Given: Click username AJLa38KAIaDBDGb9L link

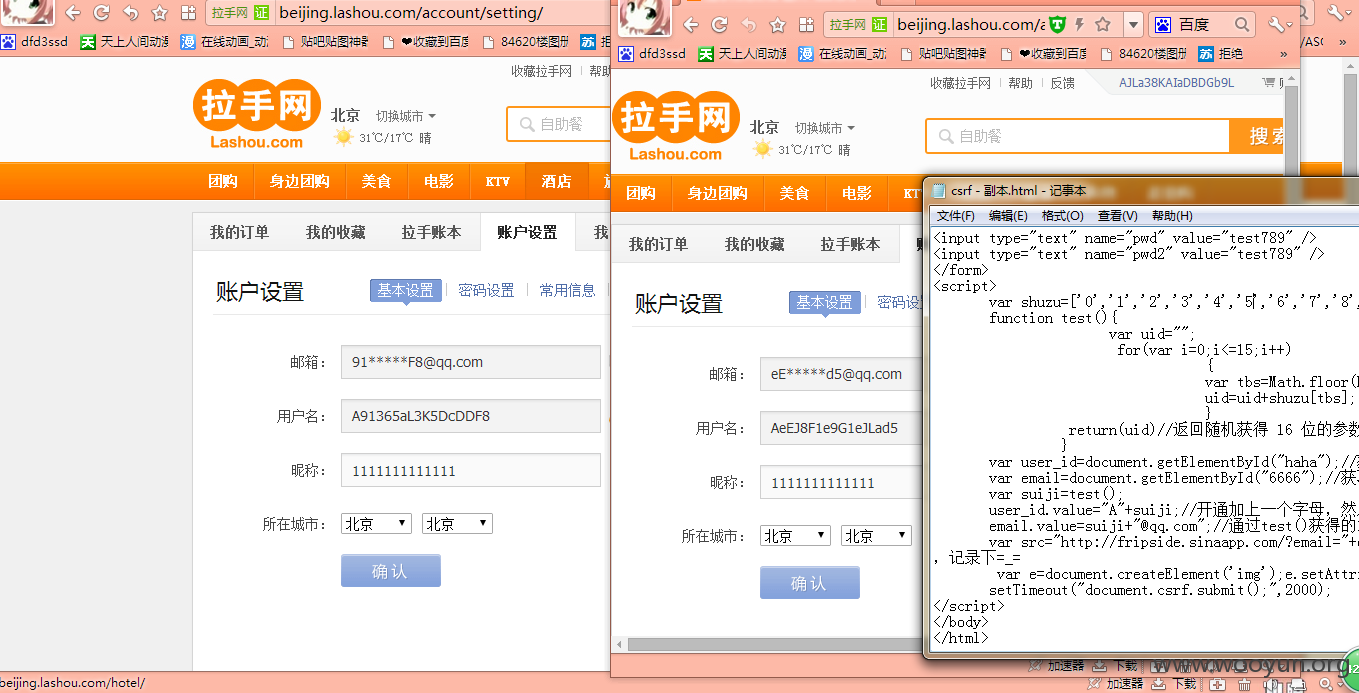Looking at the screenshot, I should pyautogui.click(x=1176, y=83).
